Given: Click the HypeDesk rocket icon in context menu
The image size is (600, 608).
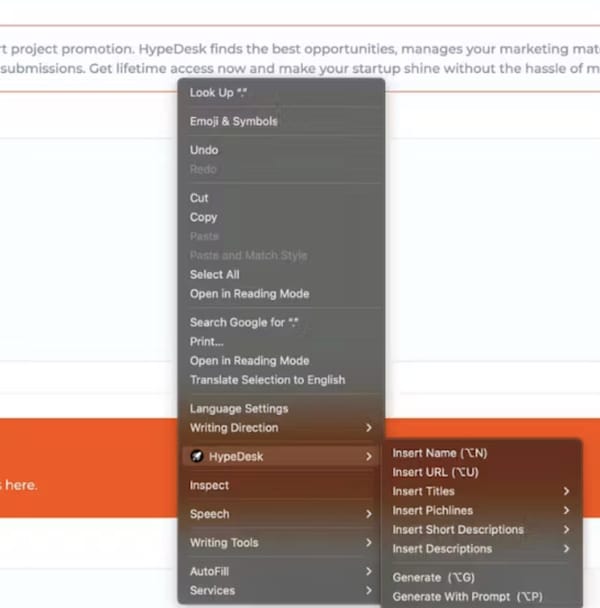Looking at the screenshot, I should (x=197, y=457).
